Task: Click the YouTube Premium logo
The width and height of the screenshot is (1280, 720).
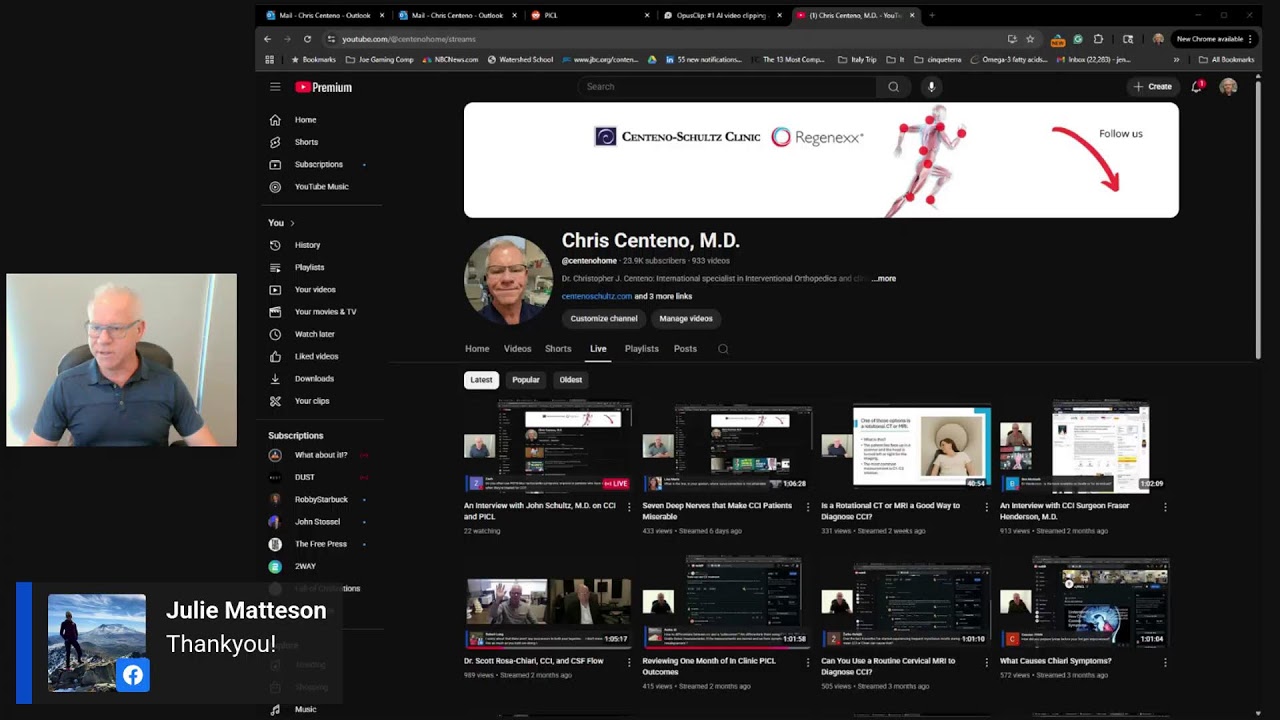Action: pos(323,87)
